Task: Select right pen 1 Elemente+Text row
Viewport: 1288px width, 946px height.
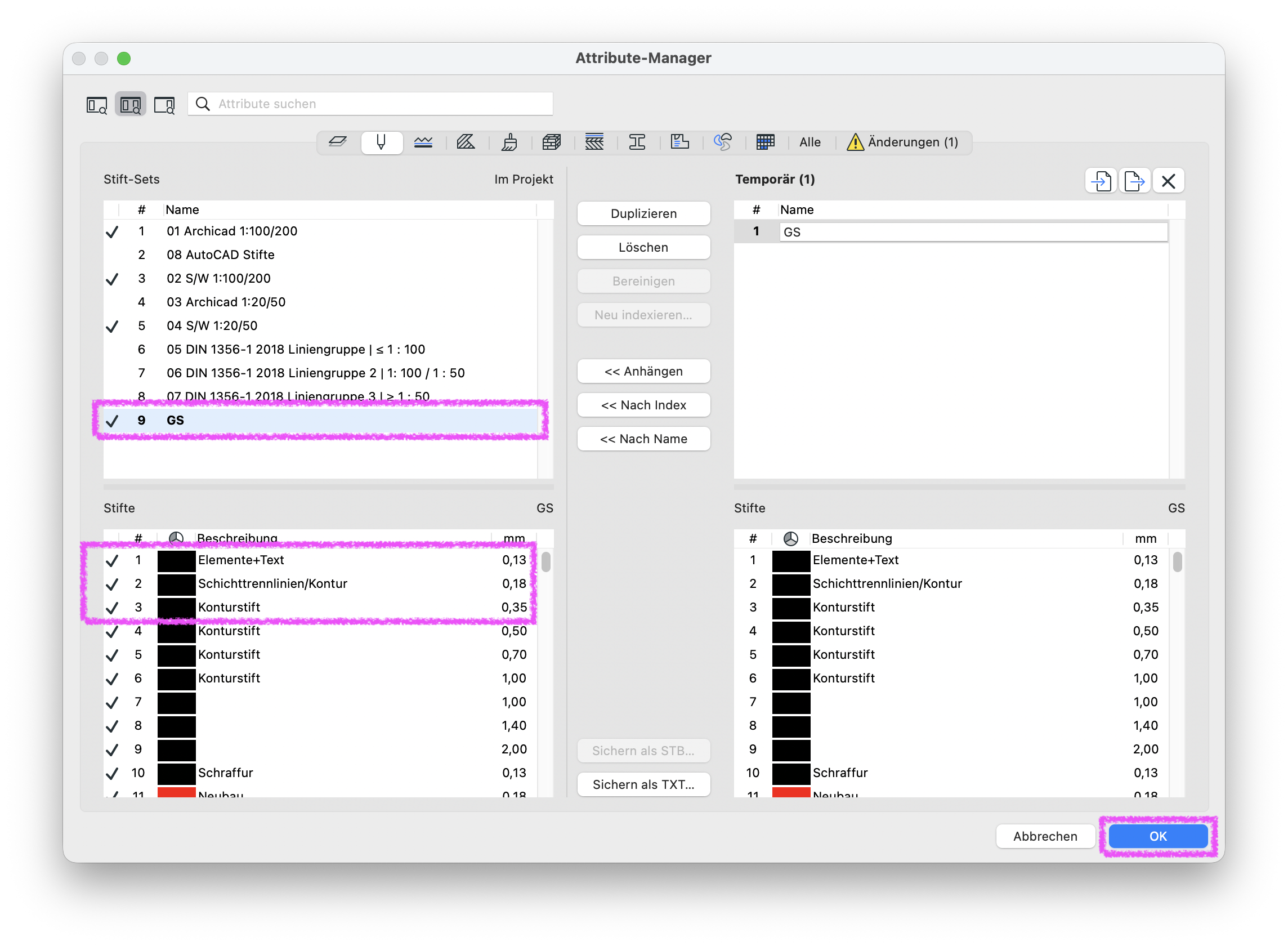Action: point(951,560)
